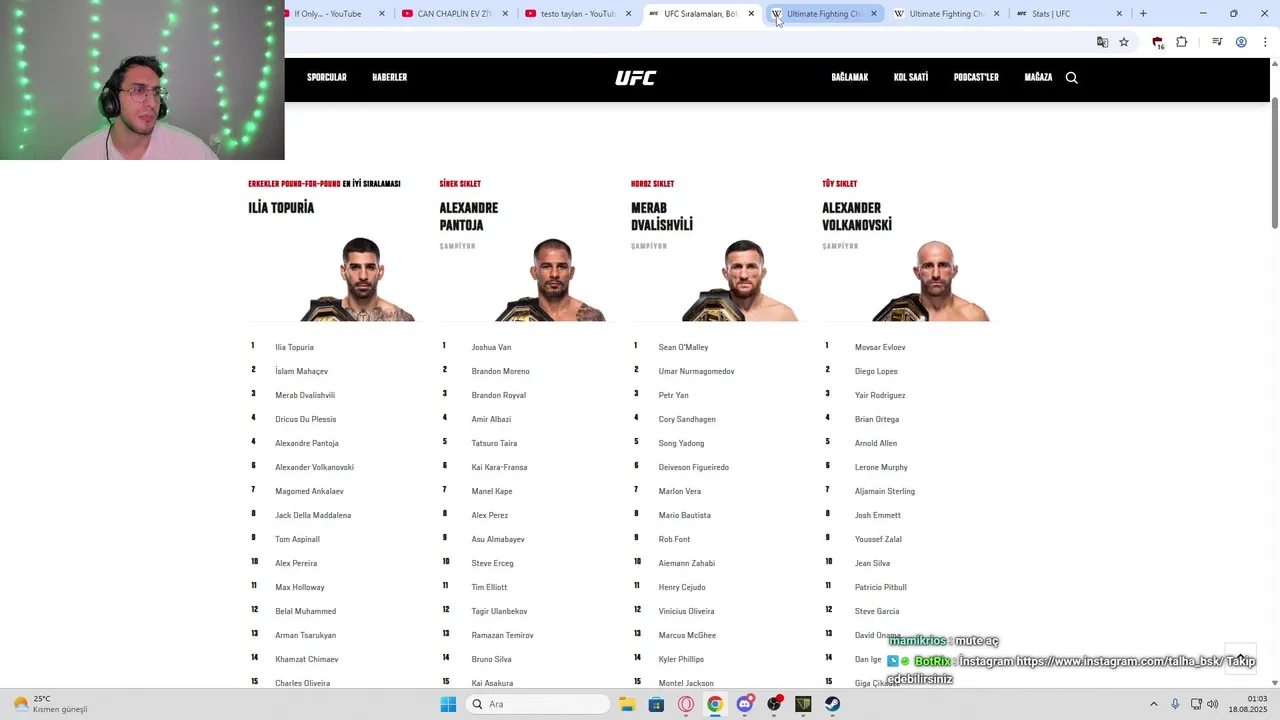The height and width of the screenshot is (720, 1280).
Task: Open Brandon Moreno ranking link
Action: 500,371
